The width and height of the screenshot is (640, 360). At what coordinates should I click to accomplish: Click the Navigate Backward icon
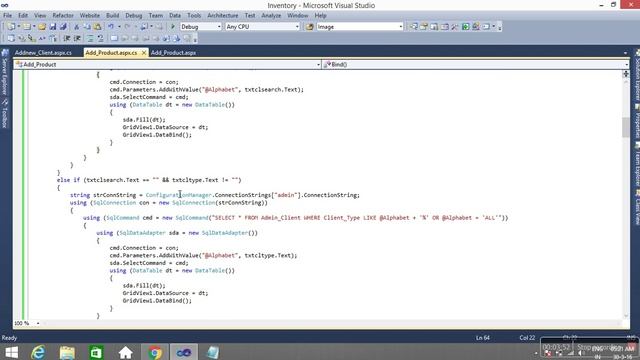[144, 27]
